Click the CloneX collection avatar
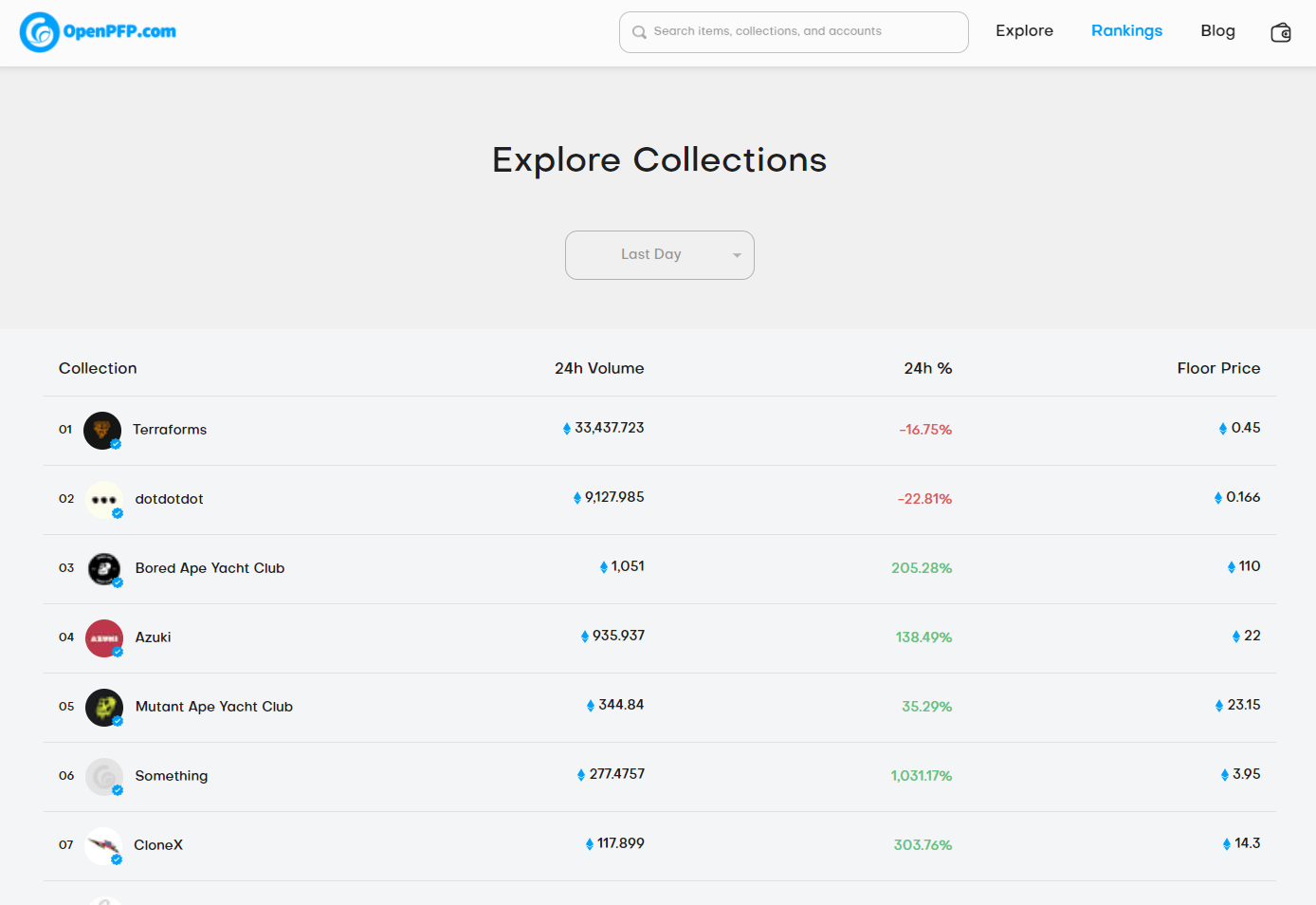1316x905 pixels. [x=103, y=846]
